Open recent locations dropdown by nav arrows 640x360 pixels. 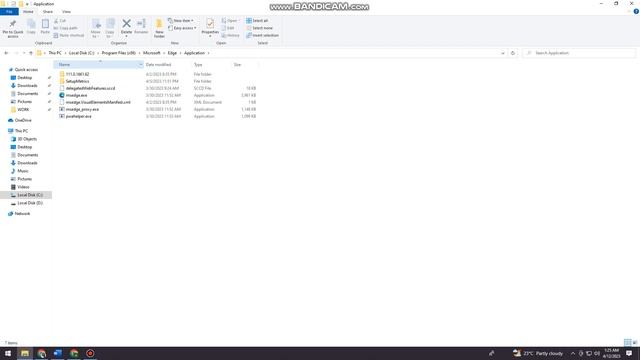[24, 53]
